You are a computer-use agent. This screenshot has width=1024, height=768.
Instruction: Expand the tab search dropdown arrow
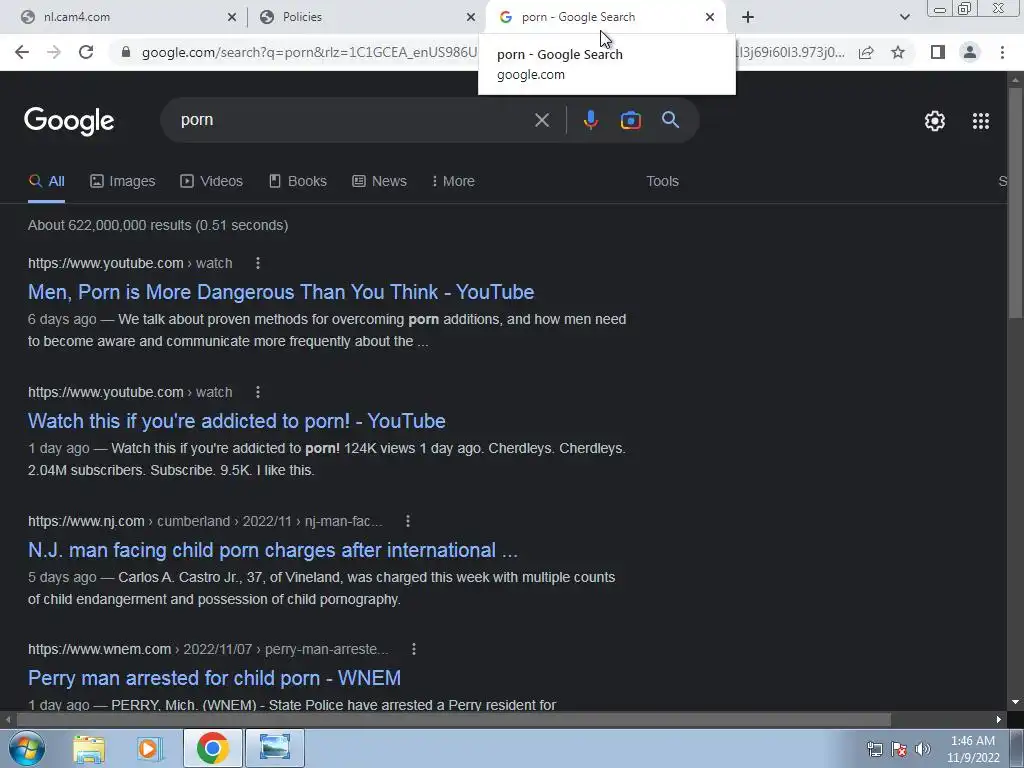(904, 18)
